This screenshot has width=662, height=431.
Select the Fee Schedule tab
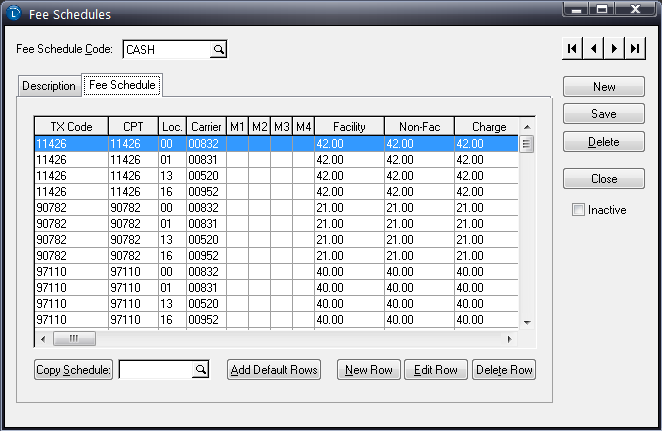[122, 85]
